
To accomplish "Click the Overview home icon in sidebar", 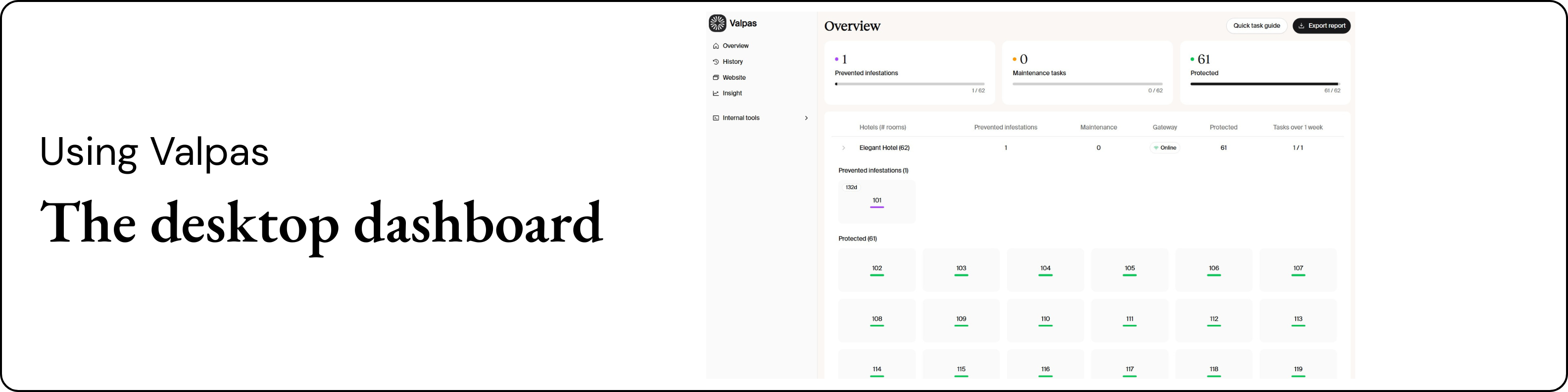I will (716, 46).
